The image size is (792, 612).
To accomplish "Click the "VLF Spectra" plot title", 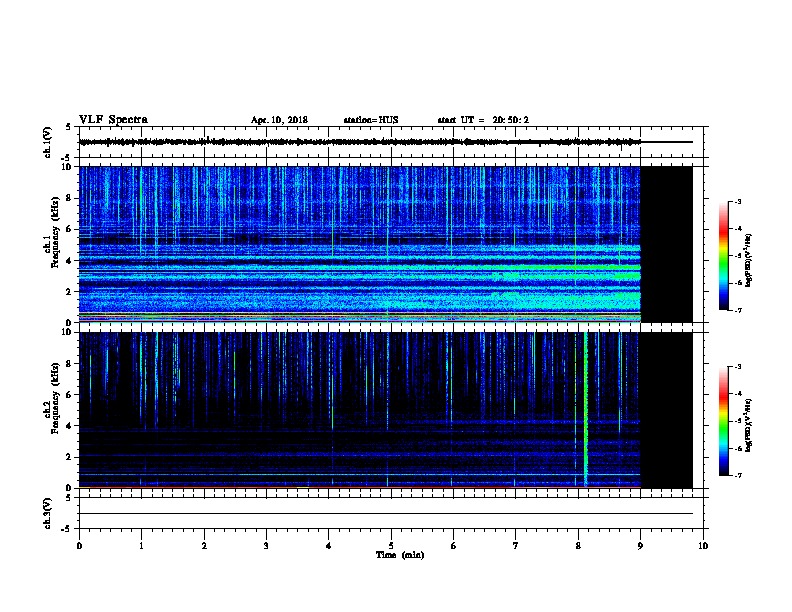I will [x=113, y=120].
